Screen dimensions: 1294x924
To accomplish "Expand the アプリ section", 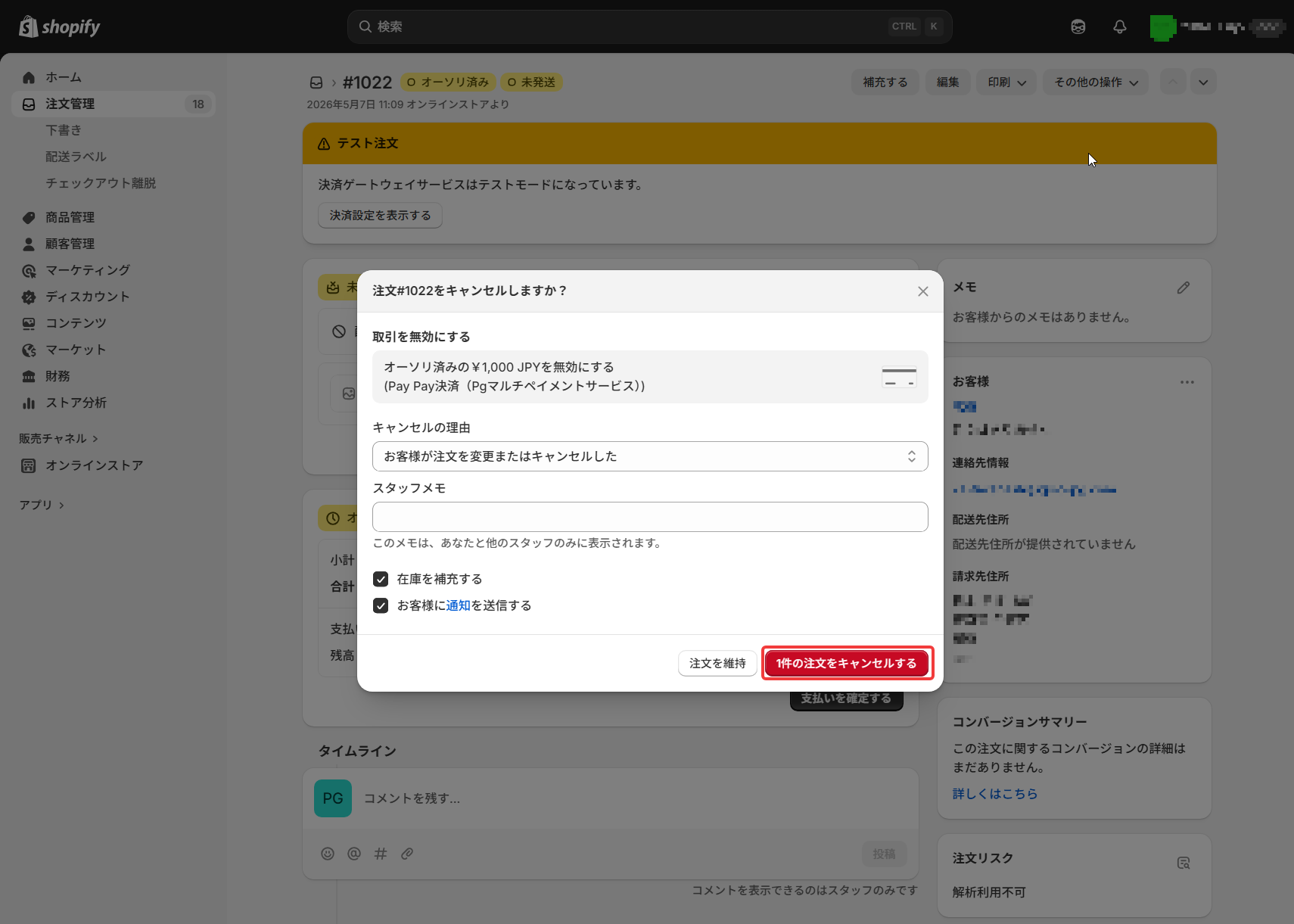I will (42, 505).
